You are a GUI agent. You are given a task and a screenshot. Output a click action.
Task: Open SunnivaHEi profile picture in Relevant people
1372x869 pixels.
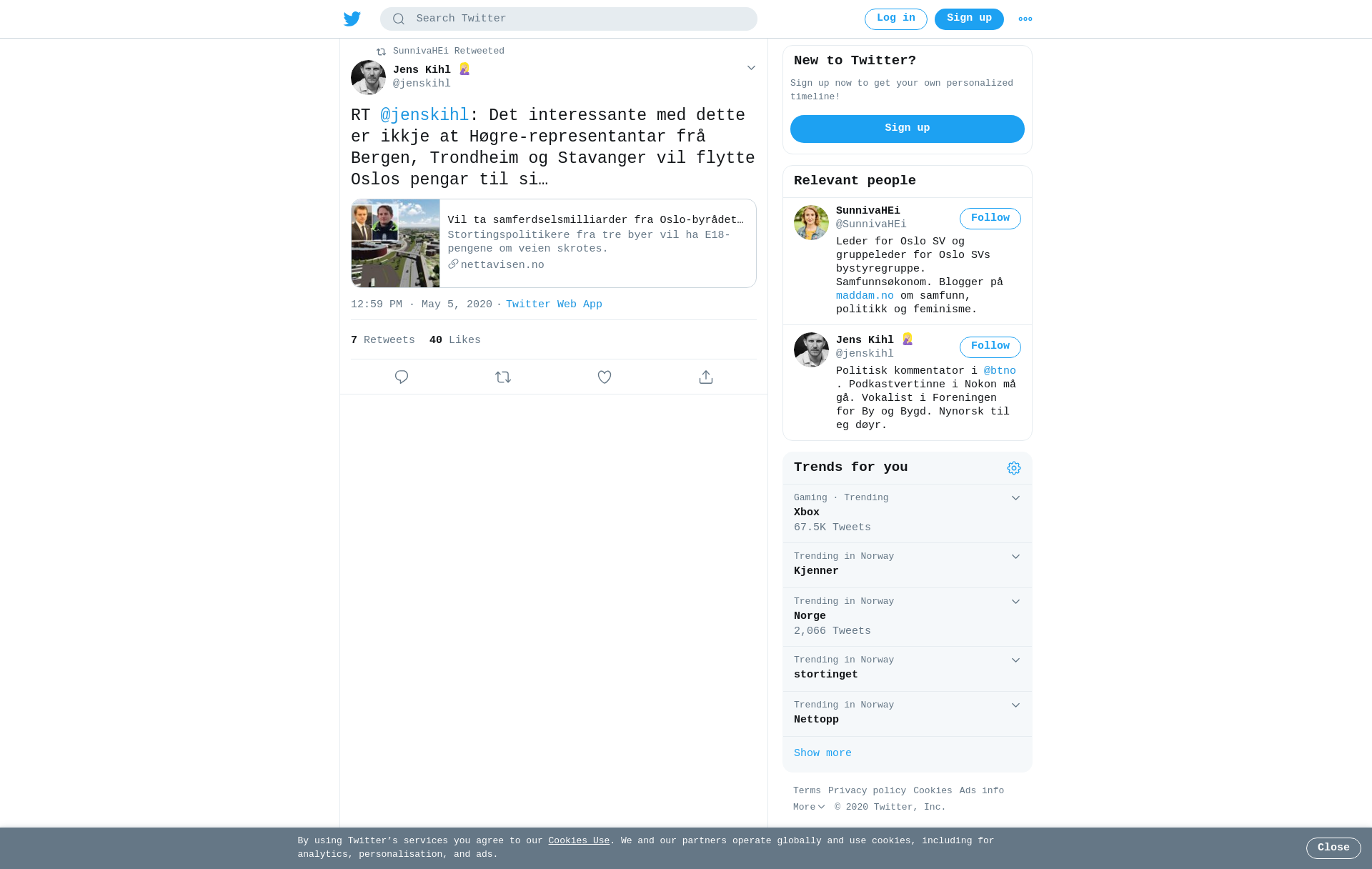pos(811,222)
